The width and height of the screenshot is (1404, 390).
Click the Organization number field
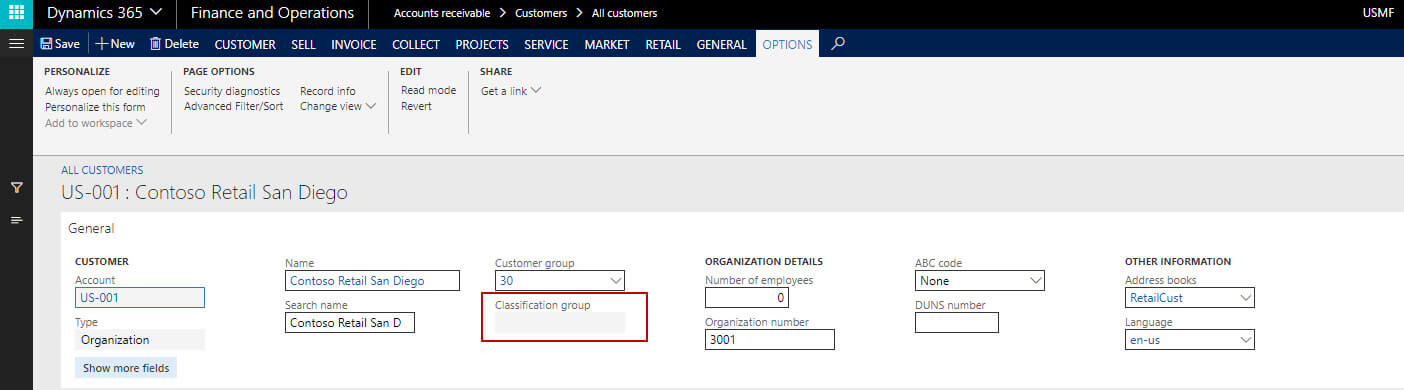tap(770, 340)
